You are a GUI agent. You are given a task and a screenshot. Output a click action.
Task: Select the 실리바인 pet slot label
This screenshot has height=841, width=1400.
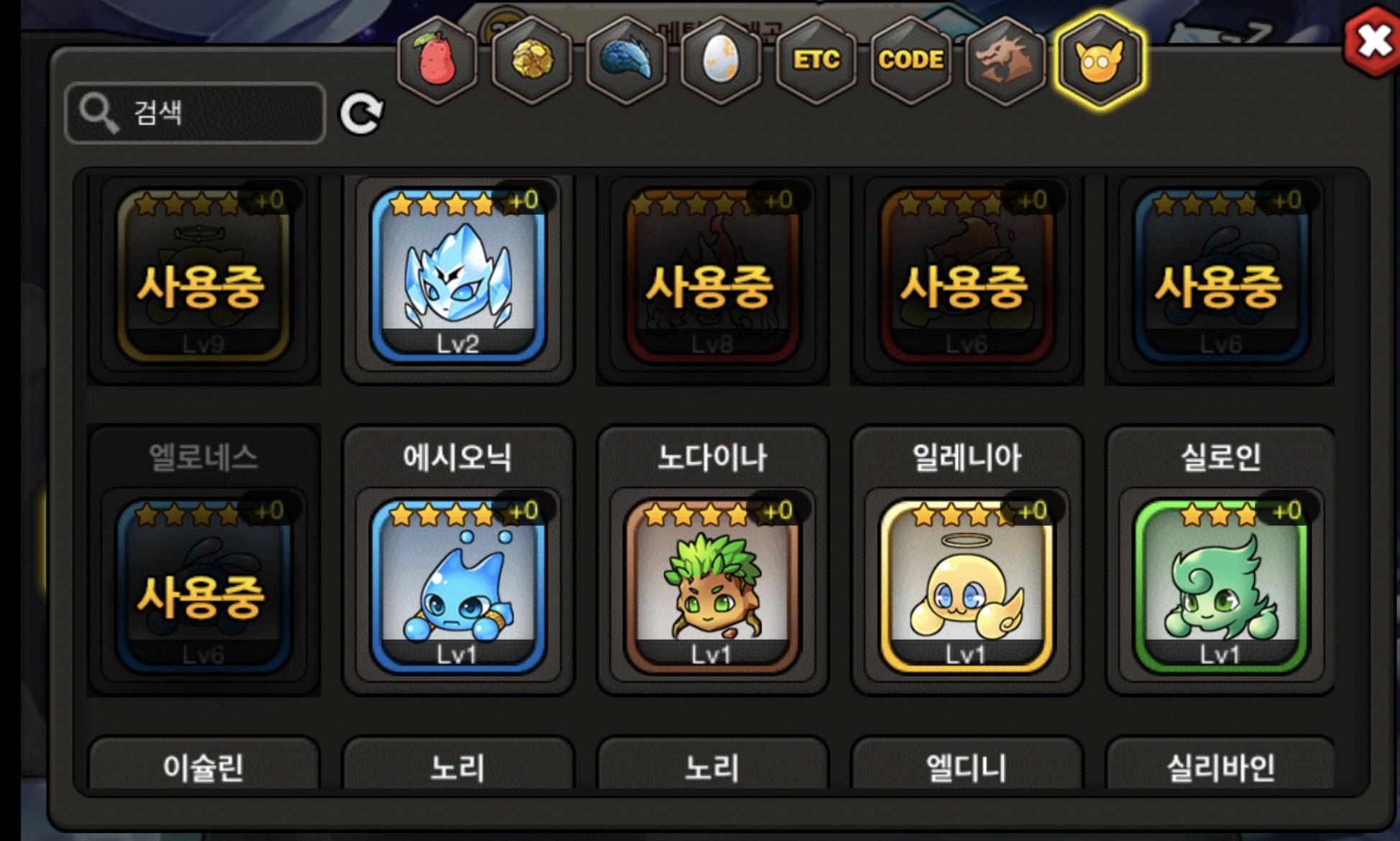tap(1221, 767)
